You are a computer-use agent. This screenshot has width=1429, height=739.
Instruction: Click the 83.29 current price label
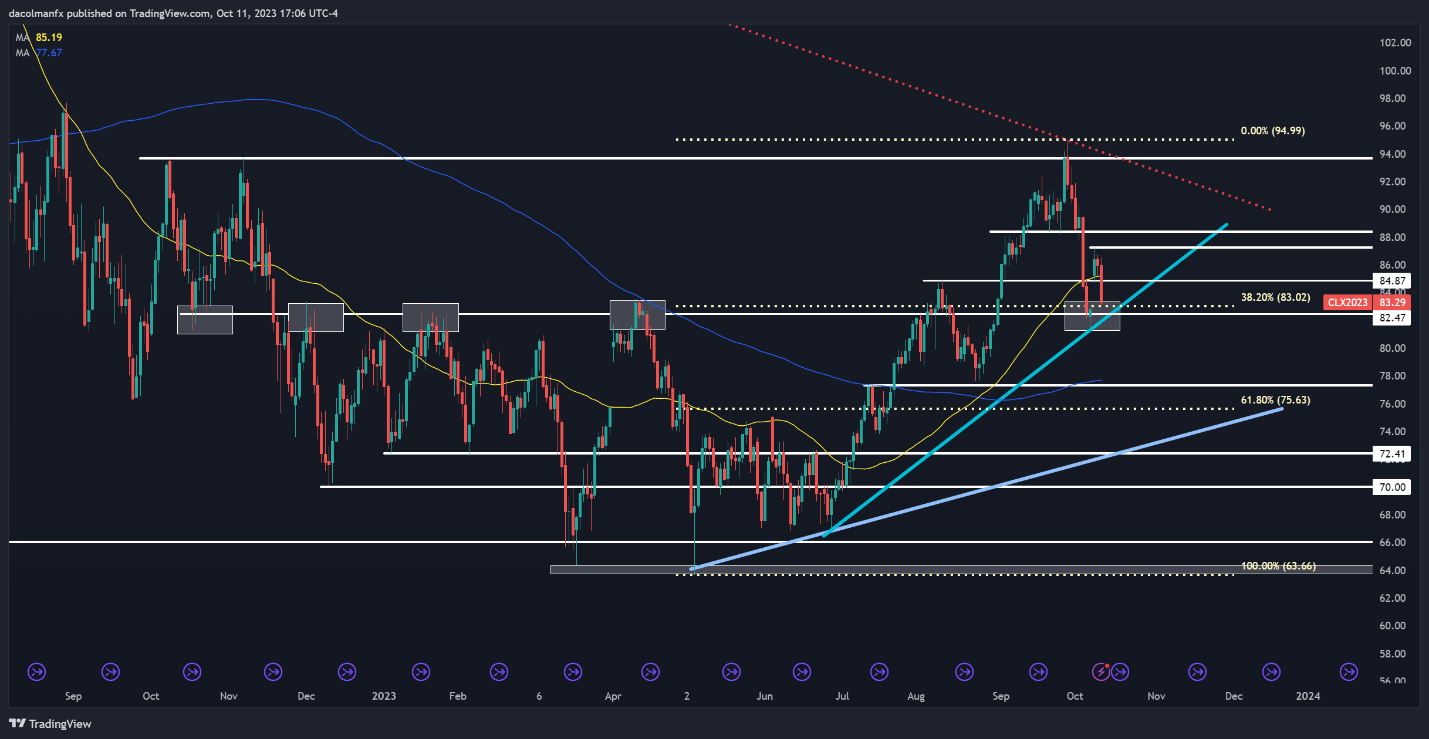pyautogui.click(x=1394, y=302)
